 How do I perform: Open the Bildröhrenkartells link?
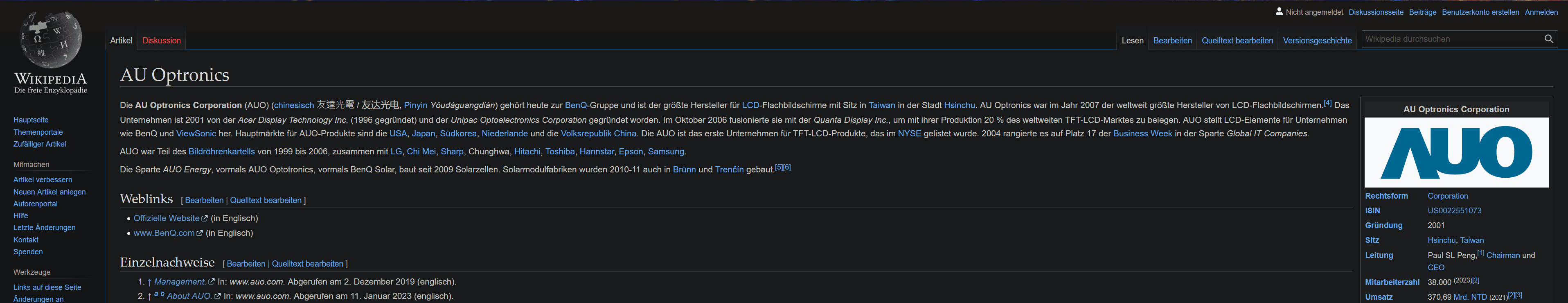pos(221,152)
